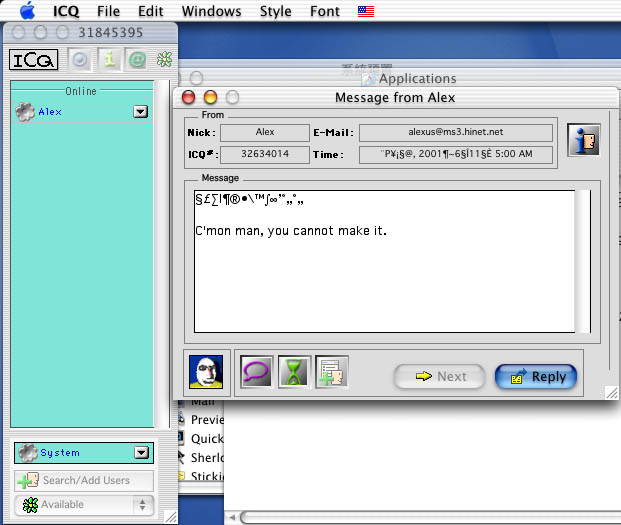Image resolution: width=621 pixels, height=525 pixels.
Task: Click the green flower Available status icon
Action: click(30, 505)
